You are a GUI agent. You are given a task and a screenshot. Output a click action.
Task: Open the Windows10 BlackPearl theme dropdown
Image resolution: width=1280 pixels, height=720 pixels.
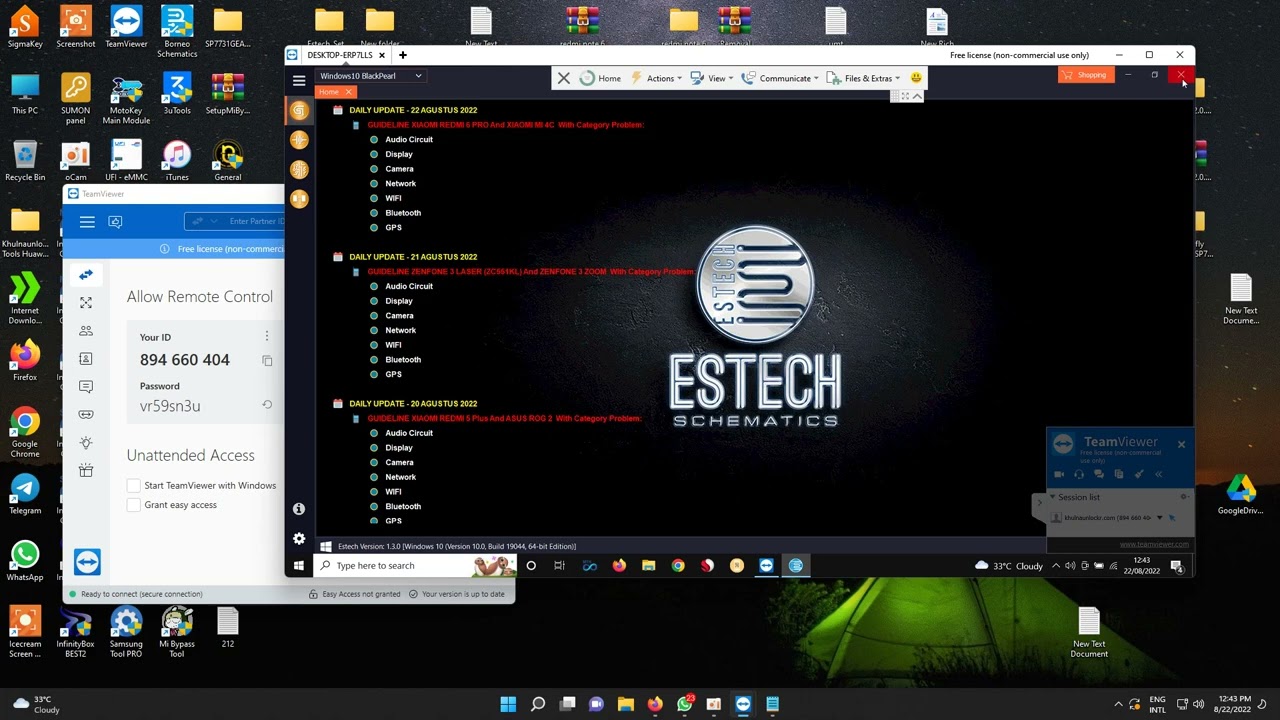pyautogui.click(x=370, y=76)
